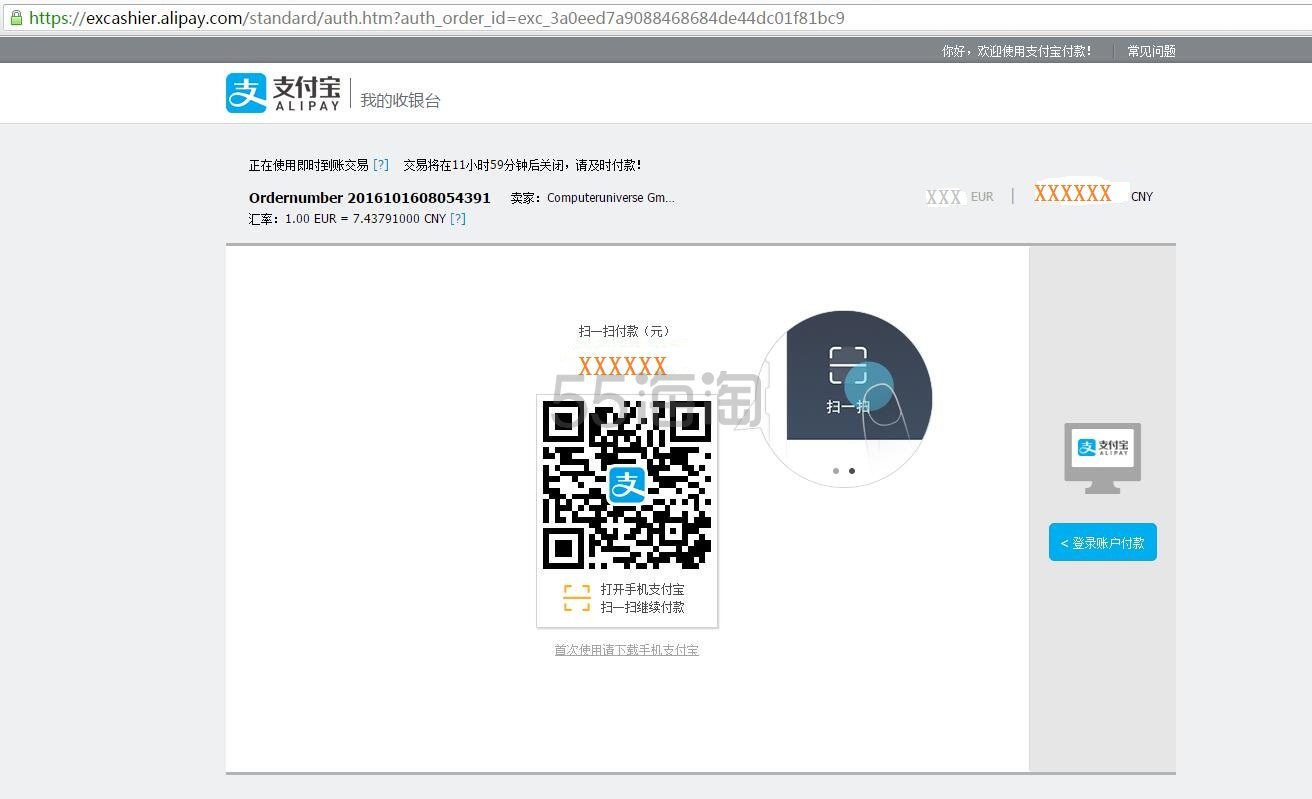Click the 扫一扫继续付款 instruction text

(x=643, y=607)
